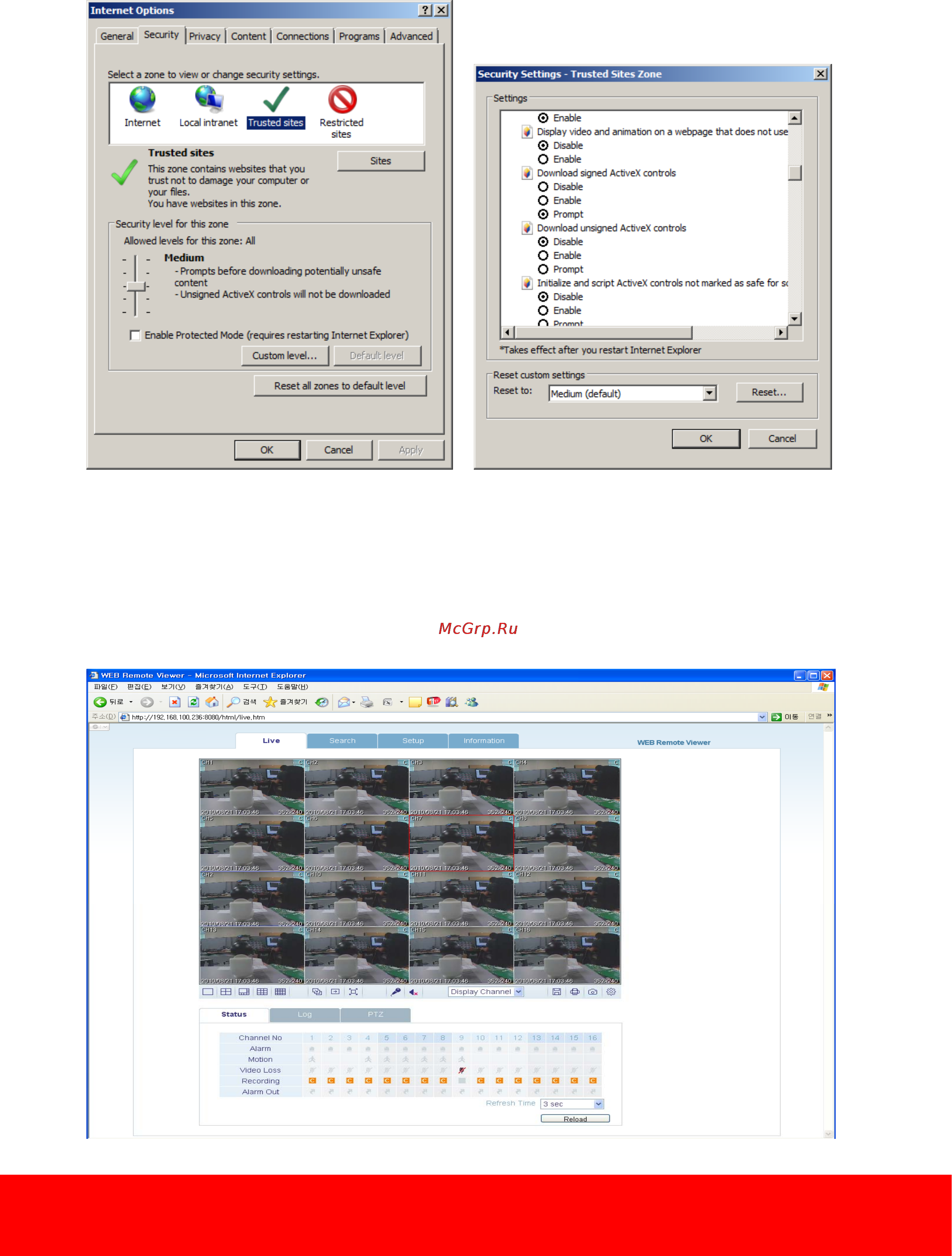Toggle Enable Protected Mode checkbox
Screen dimensions: 952x1256
[135, 335]
